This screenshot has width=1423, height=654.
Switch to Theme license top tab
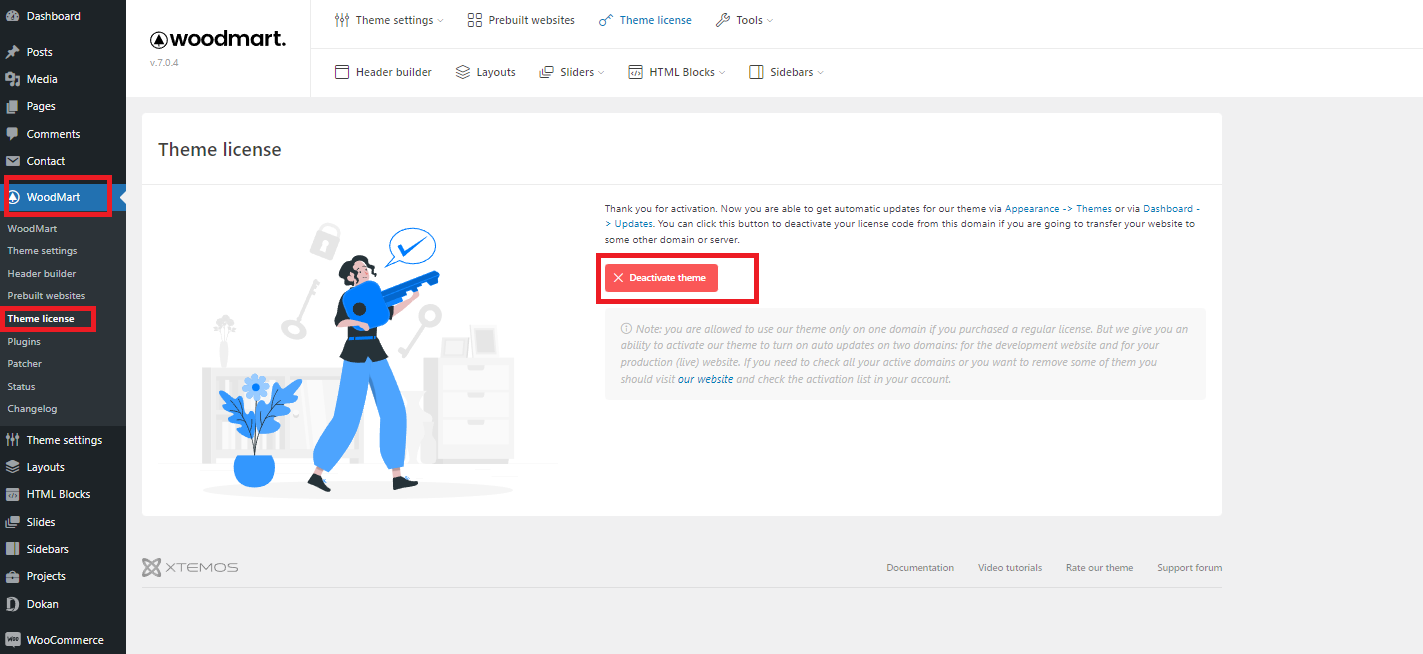click(645, 20)
